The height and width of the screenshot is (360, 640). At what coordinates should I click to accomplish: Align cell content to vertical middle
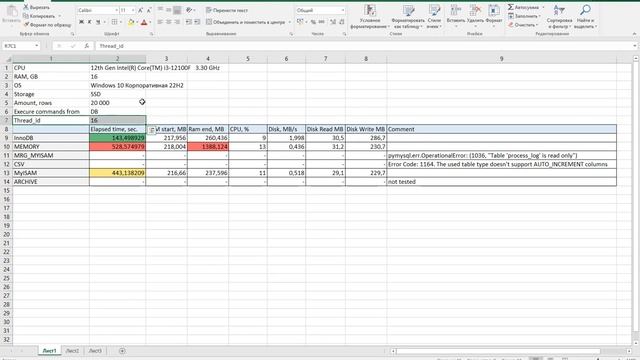(169, 10)
